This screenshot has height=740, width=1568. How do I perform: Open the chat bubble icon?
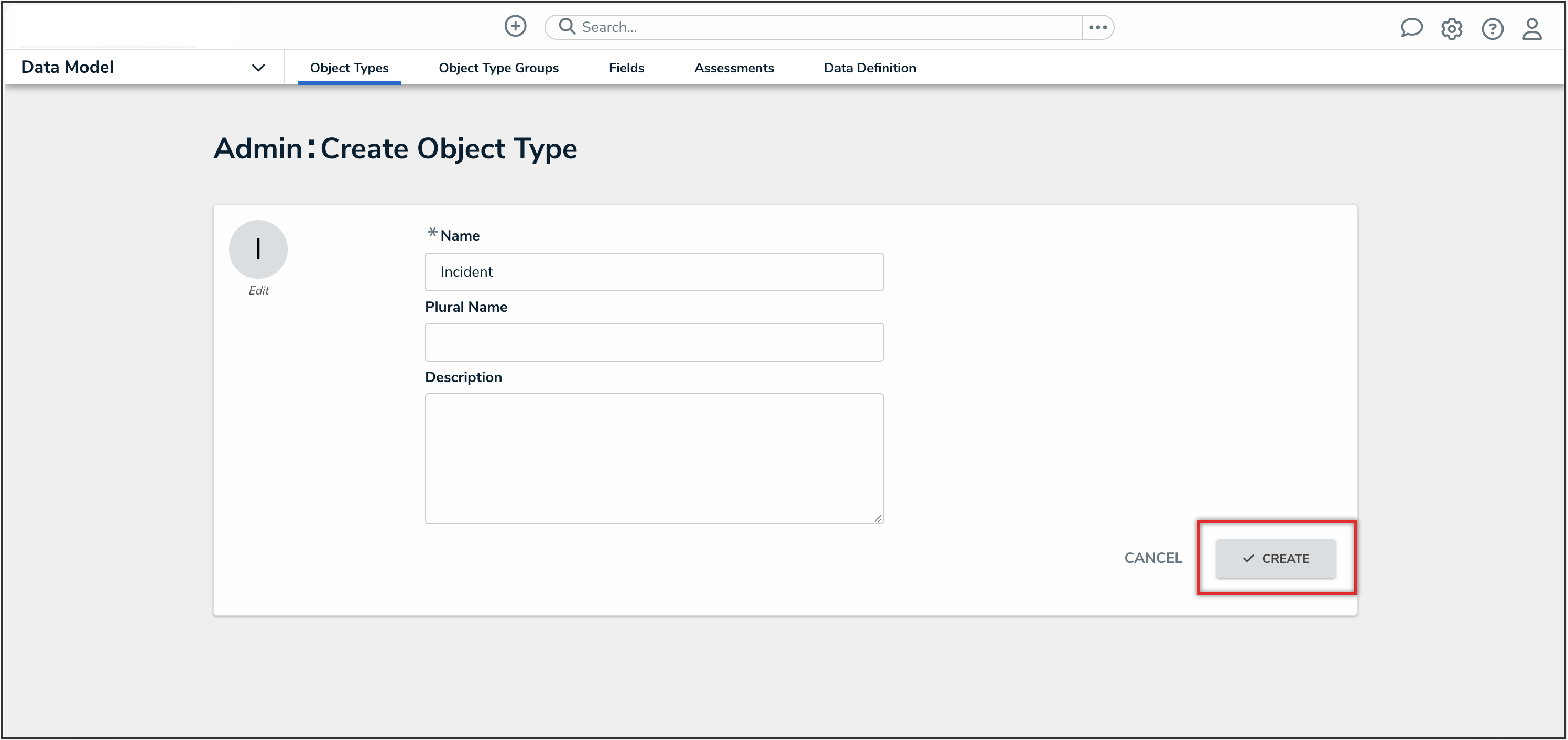(x=1410, y=28)
